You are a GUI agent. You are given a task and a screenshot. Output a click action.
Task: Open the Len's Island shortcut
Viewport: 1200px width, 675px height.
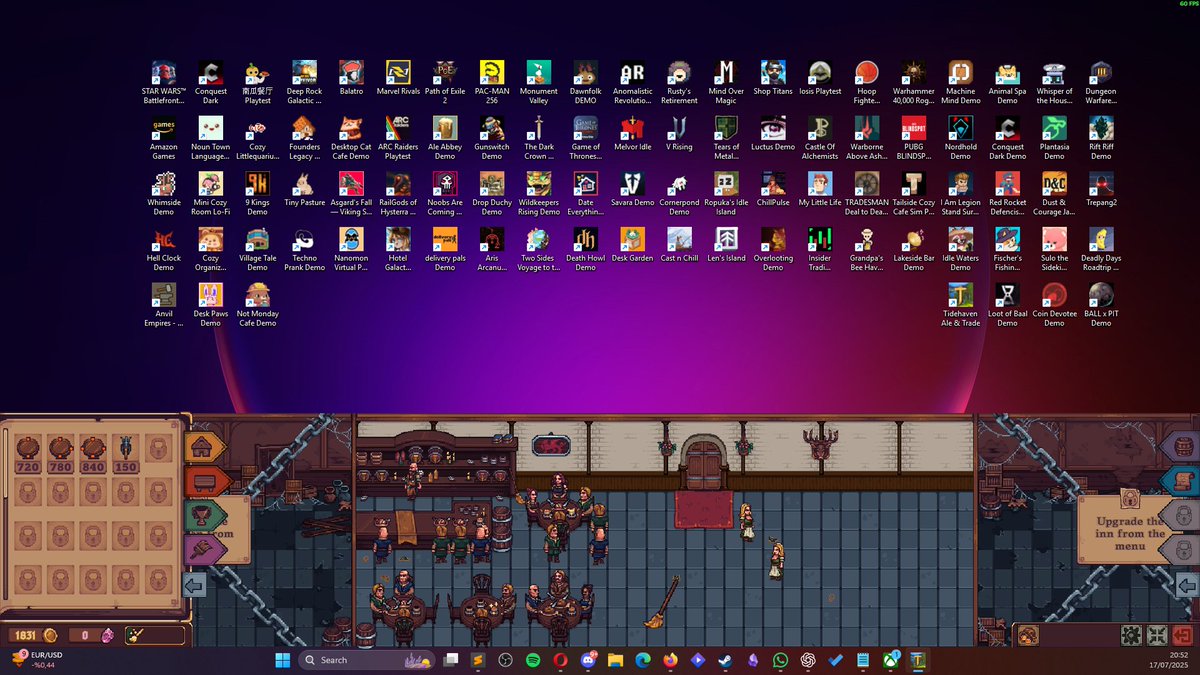pyautogui.click(x=726, y=246)
